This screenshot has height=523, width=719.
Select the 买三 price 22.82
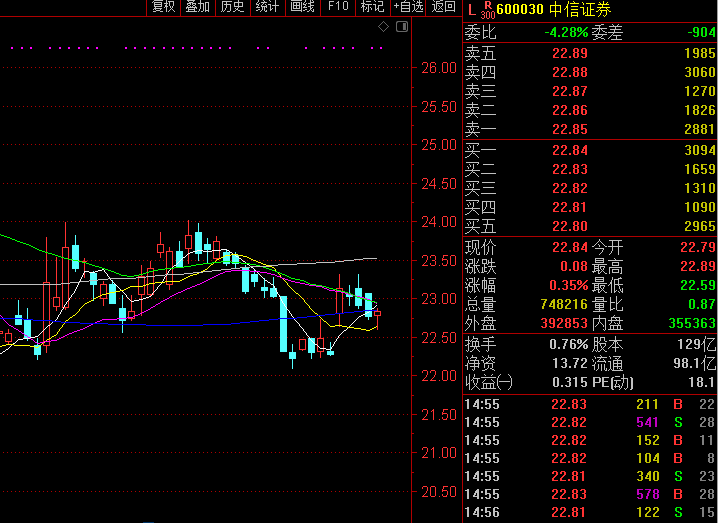click(570, 188)
